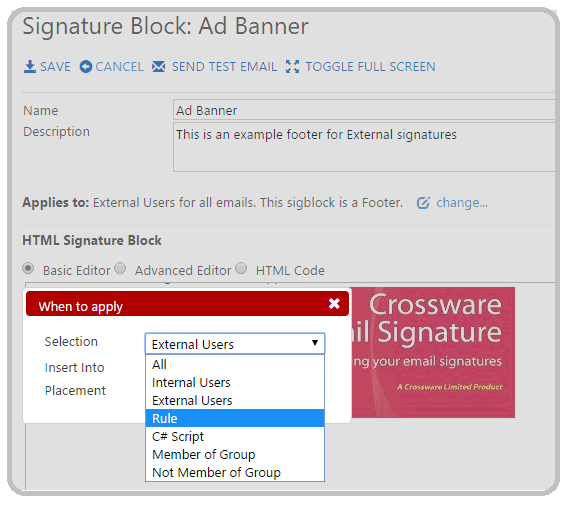The width and height of the screenshot is (567, 505).
Task: Click the Send Test Email envelope icon
Action: pos(158,67)
